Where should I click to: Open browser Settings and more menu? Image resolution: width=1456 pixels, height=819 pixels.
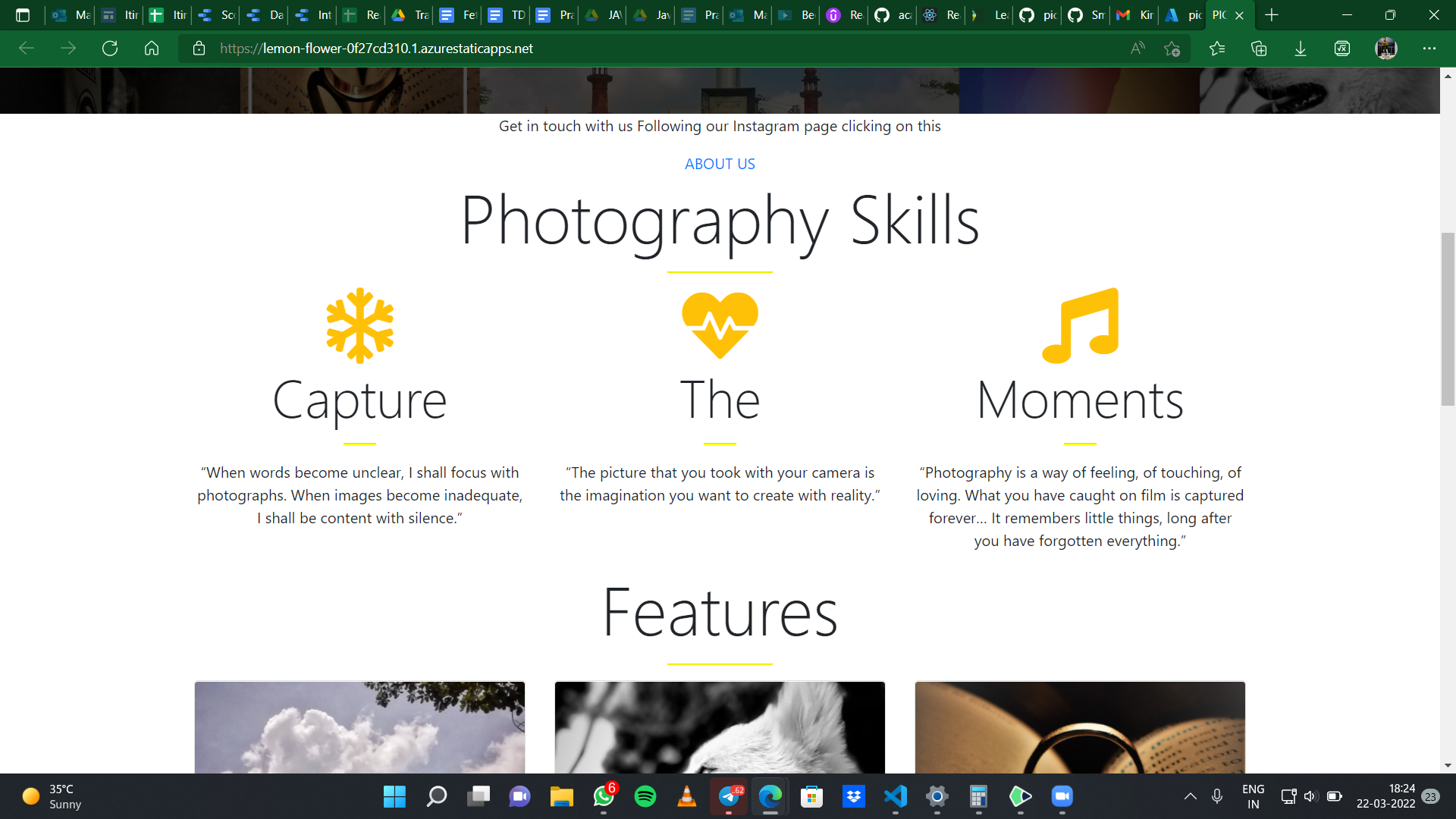[x=1429, y=49]
